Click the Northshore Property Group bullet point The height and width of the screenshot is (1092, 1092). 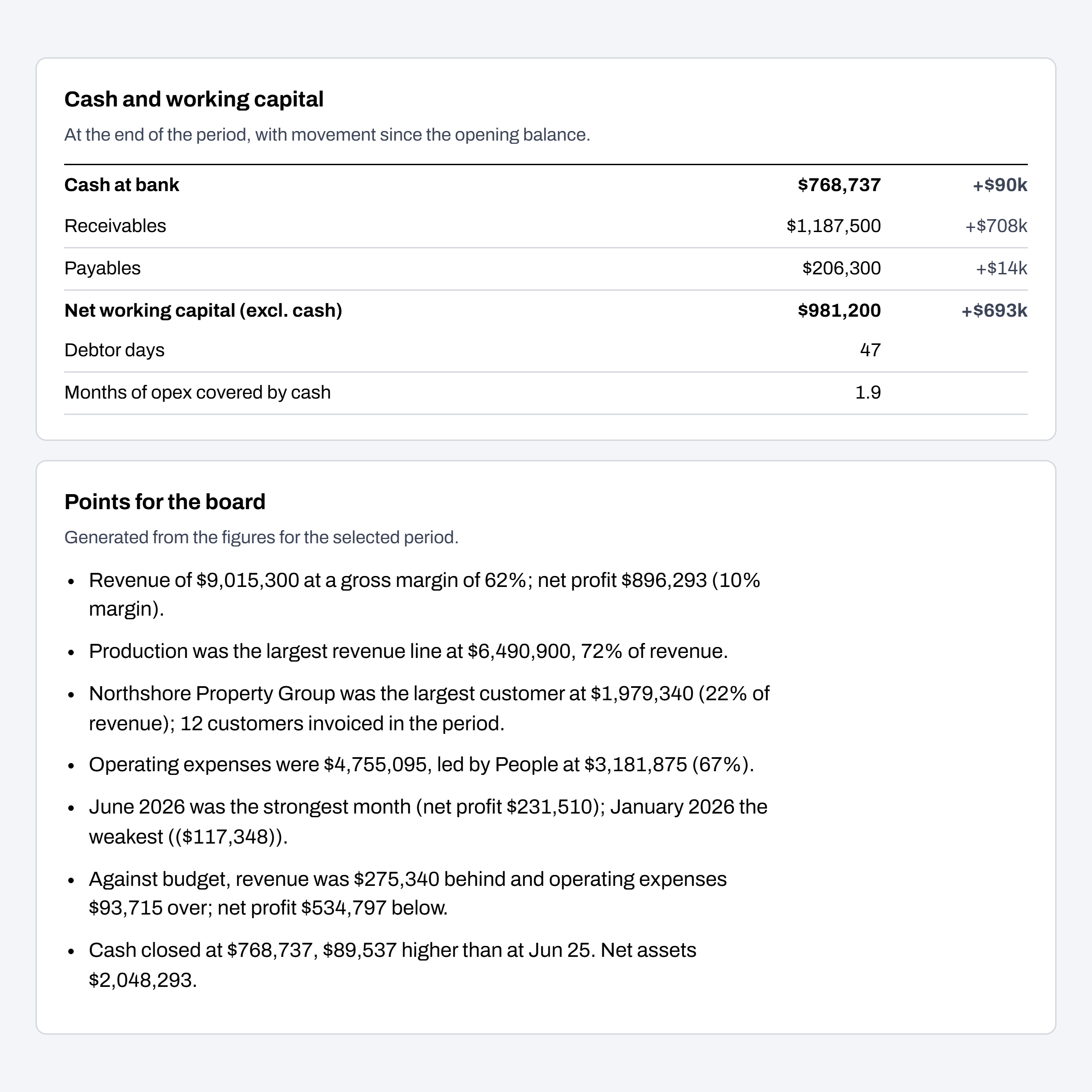(x=430, y=708)
